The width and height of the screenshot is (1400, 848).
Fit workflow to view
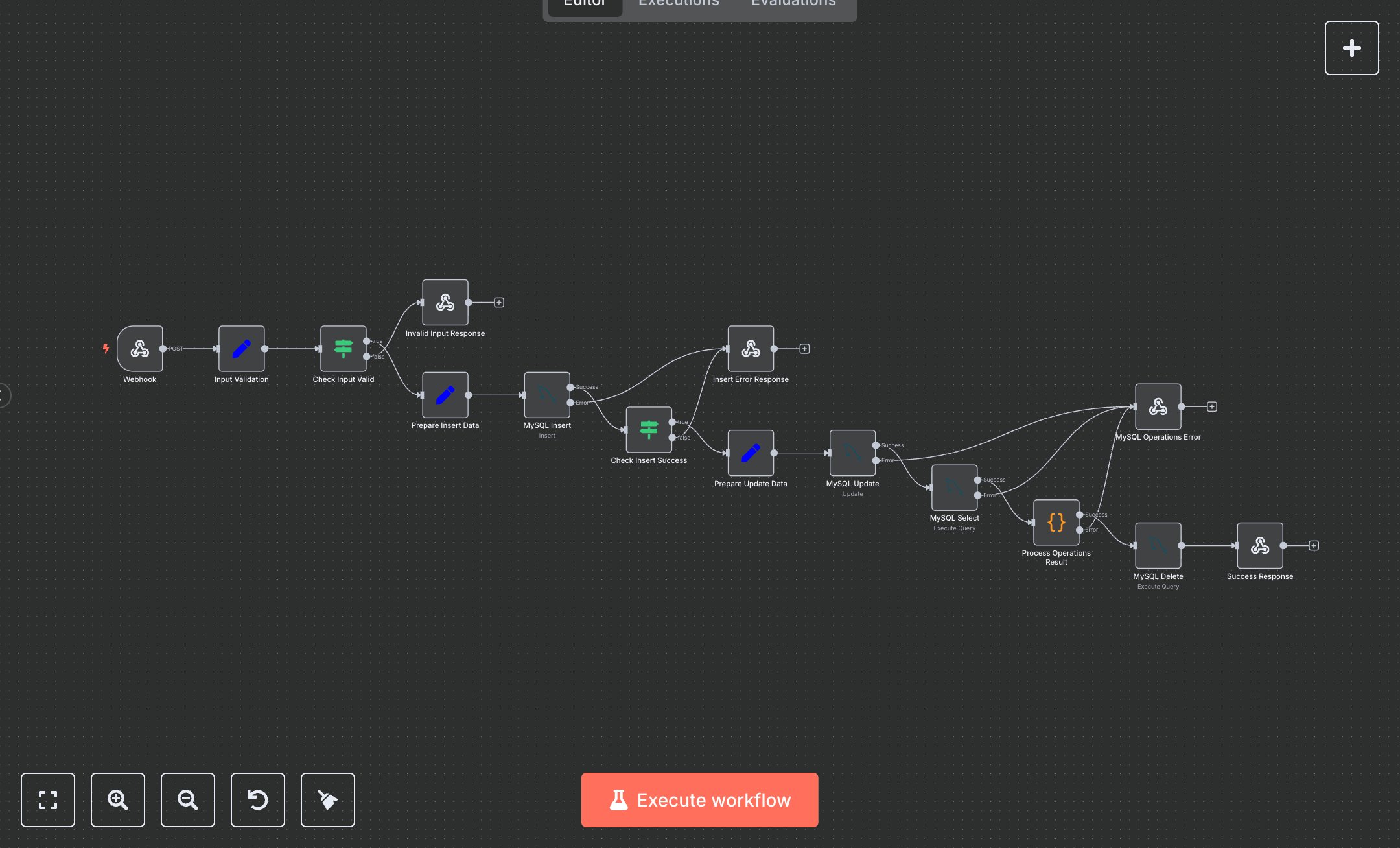47,800
